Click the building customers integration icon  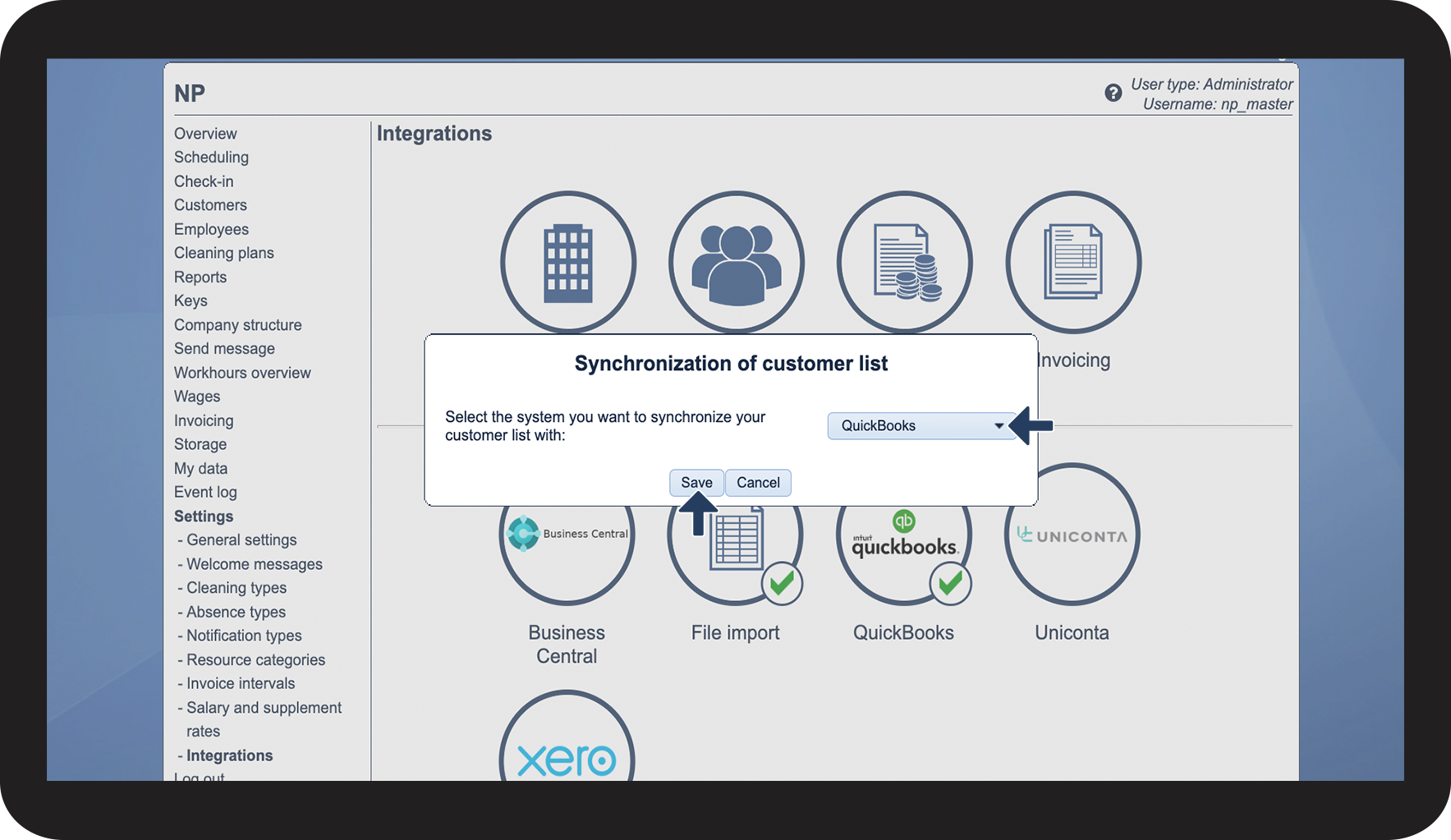567,262
